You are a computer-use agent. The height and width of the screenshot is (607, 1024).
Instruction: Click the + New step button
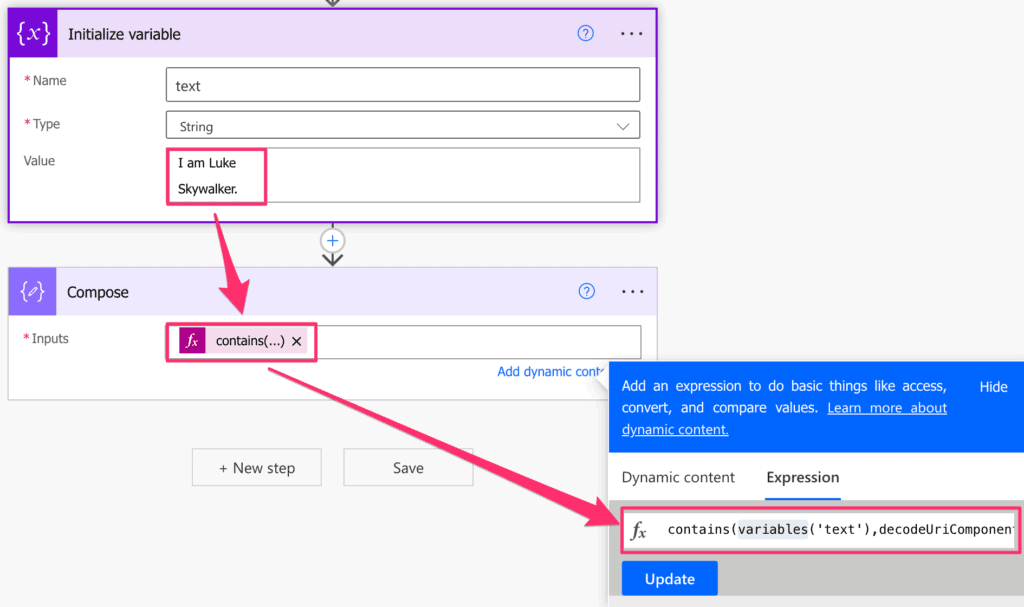pyautogui.click(x=256, y=467)
